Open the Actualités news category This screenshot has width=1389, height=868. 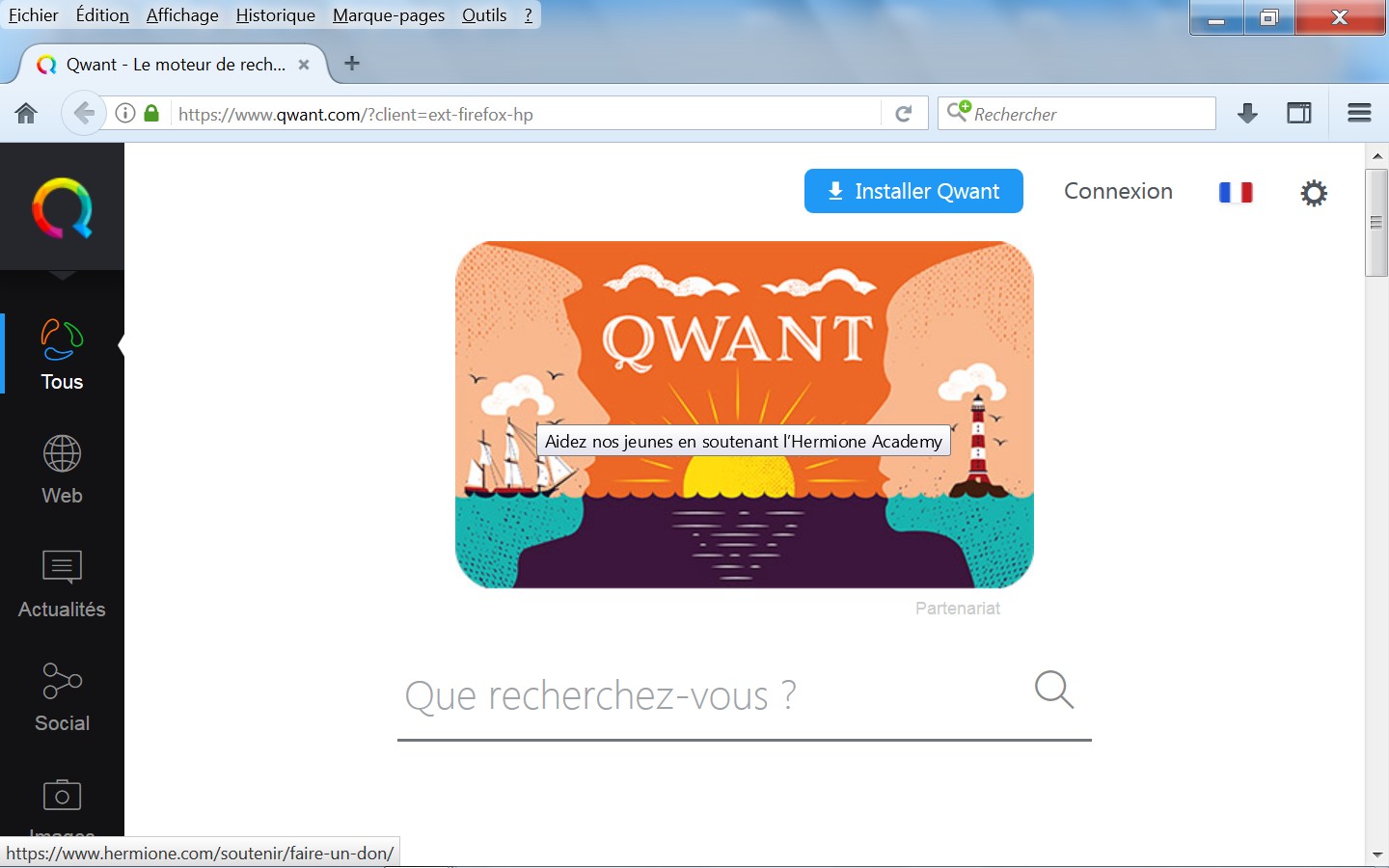click(x=62, y=583)
